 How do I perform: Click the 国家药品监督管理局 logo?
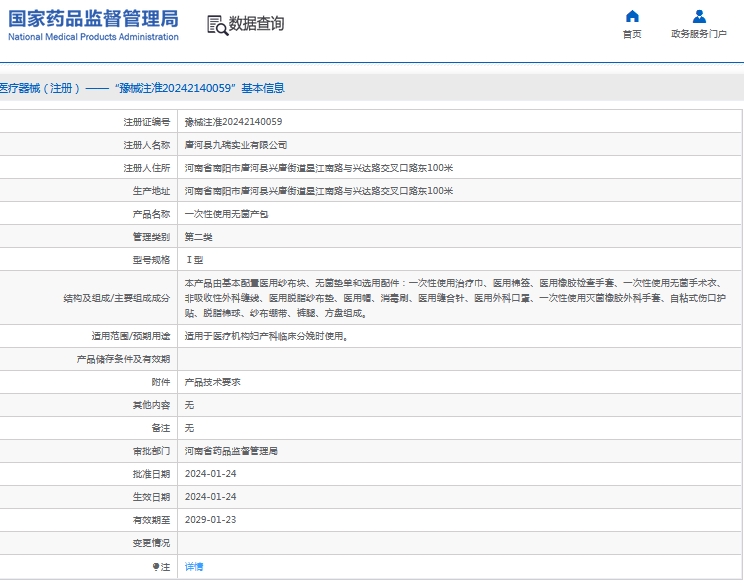[93, 18]
